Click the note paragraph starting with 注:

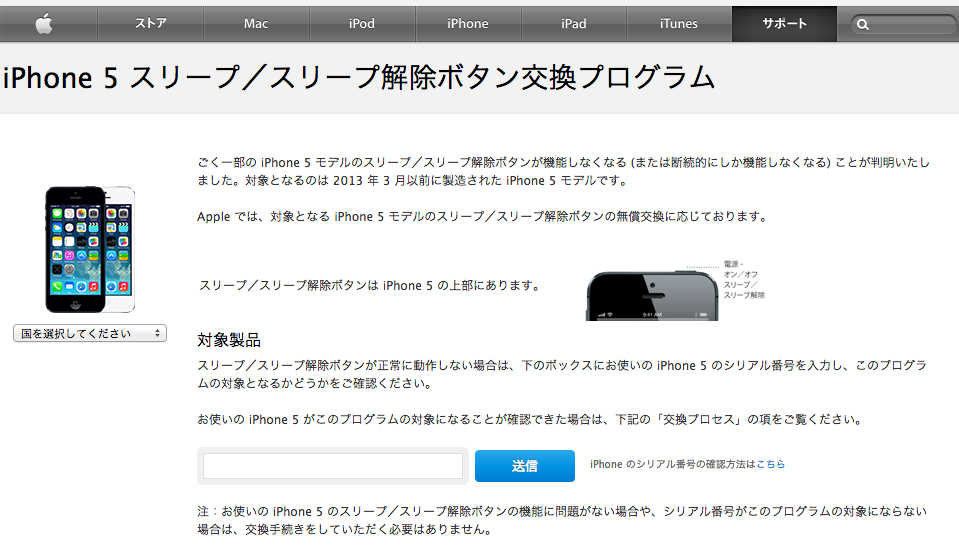pyautogui.click(x=562, y=520)
